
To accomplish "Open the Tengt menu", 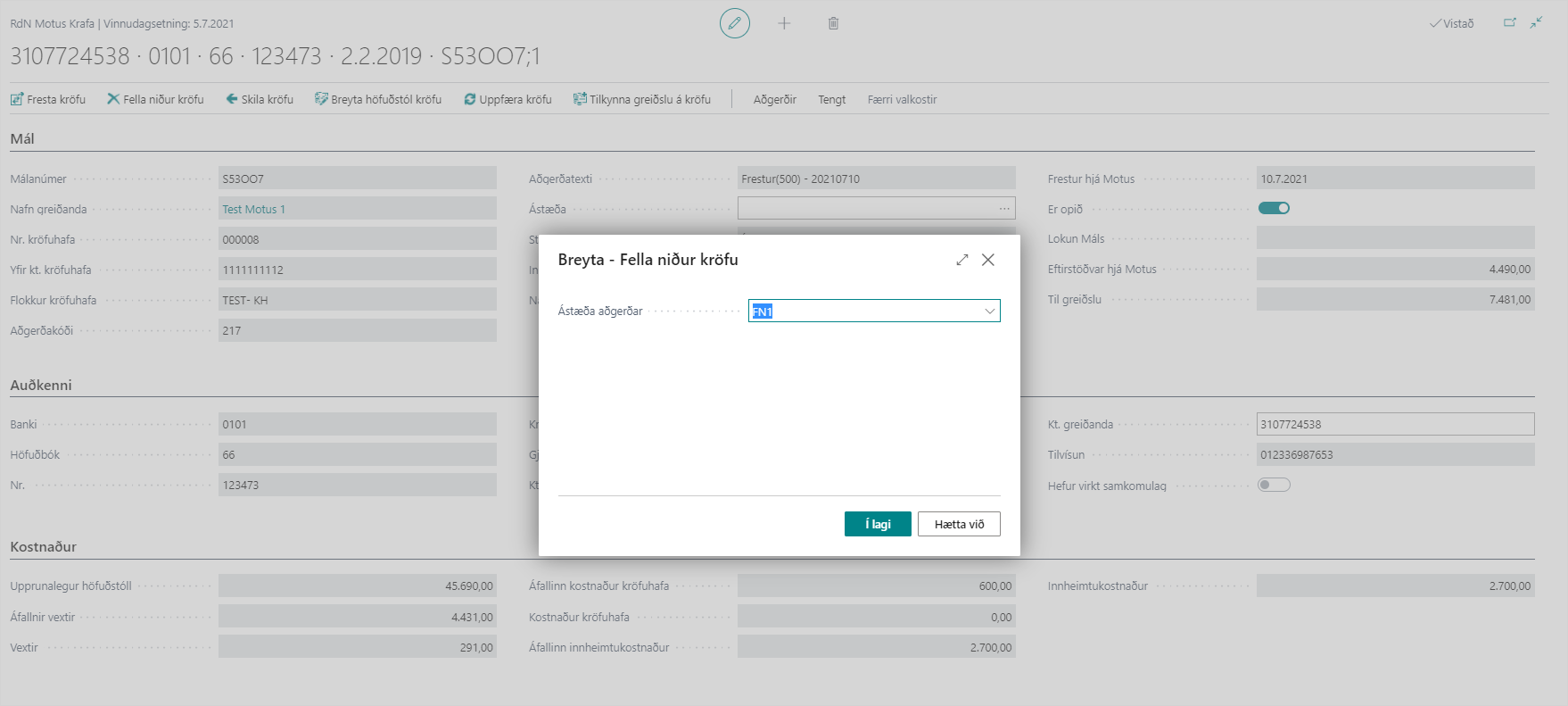I will [831, 99].
